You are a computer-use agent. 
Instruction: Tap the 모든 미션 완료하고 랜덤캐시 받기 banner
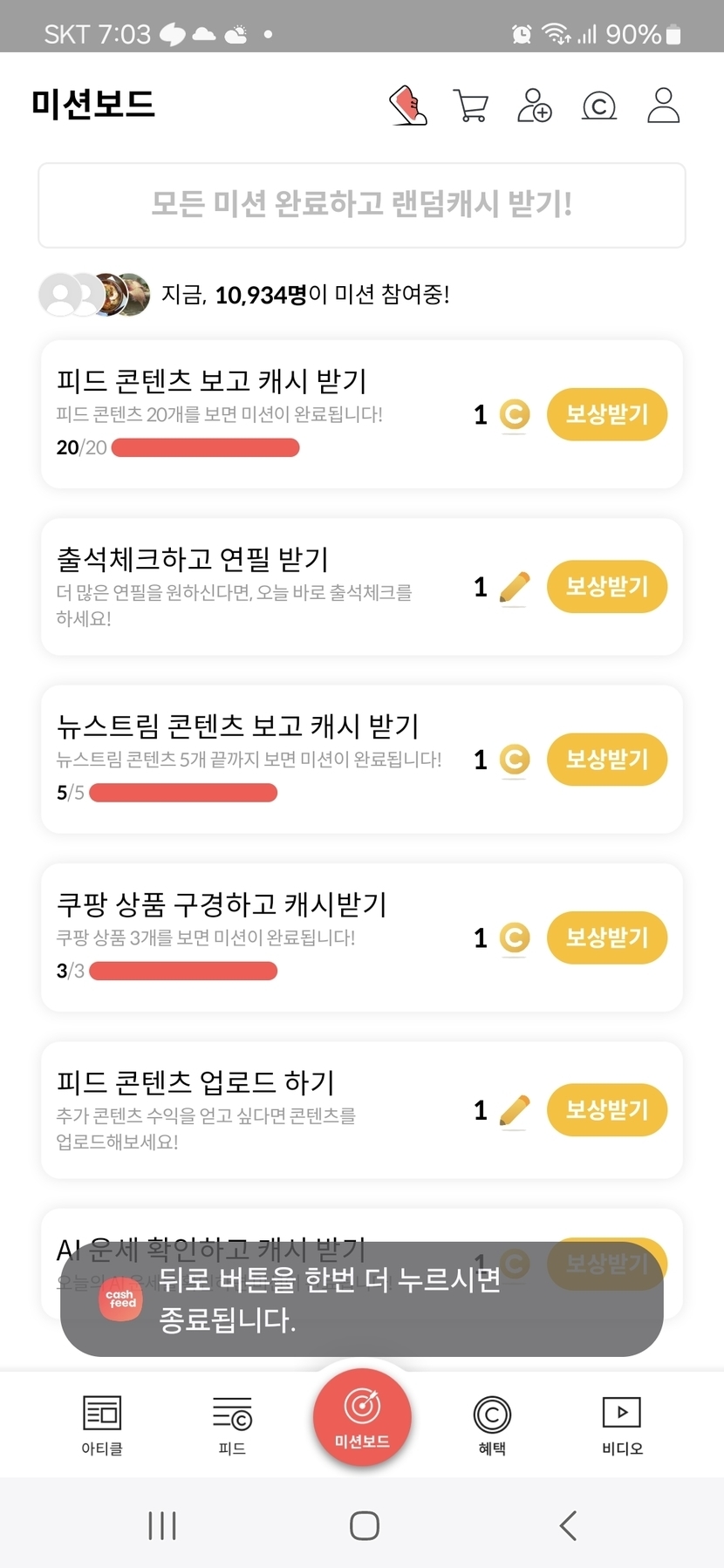[x=362, y=205]
